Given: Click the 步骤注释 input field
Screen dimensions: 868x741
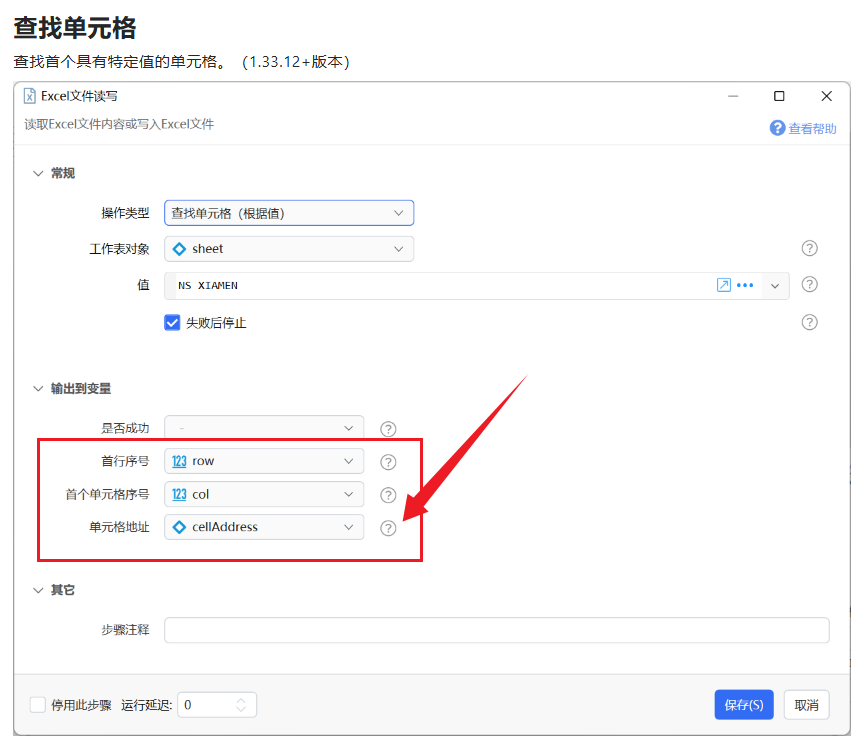Looking at the screenshot, I should (x=496, y=630).
